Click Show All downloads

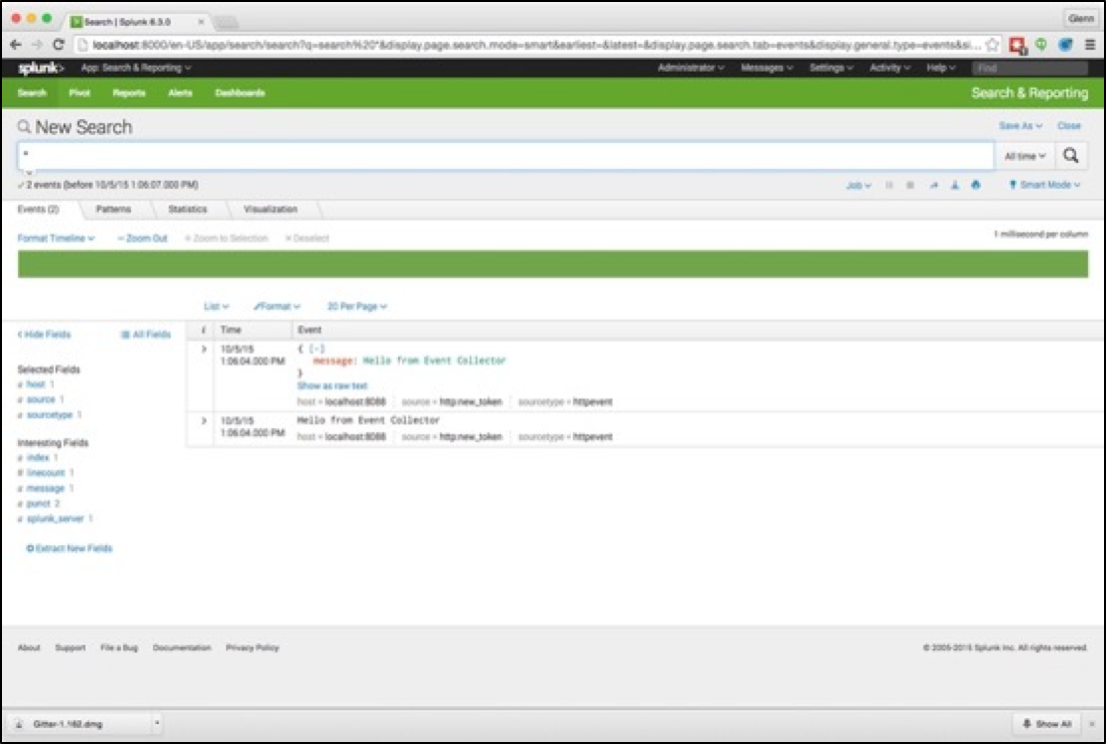coord(1047,724)
